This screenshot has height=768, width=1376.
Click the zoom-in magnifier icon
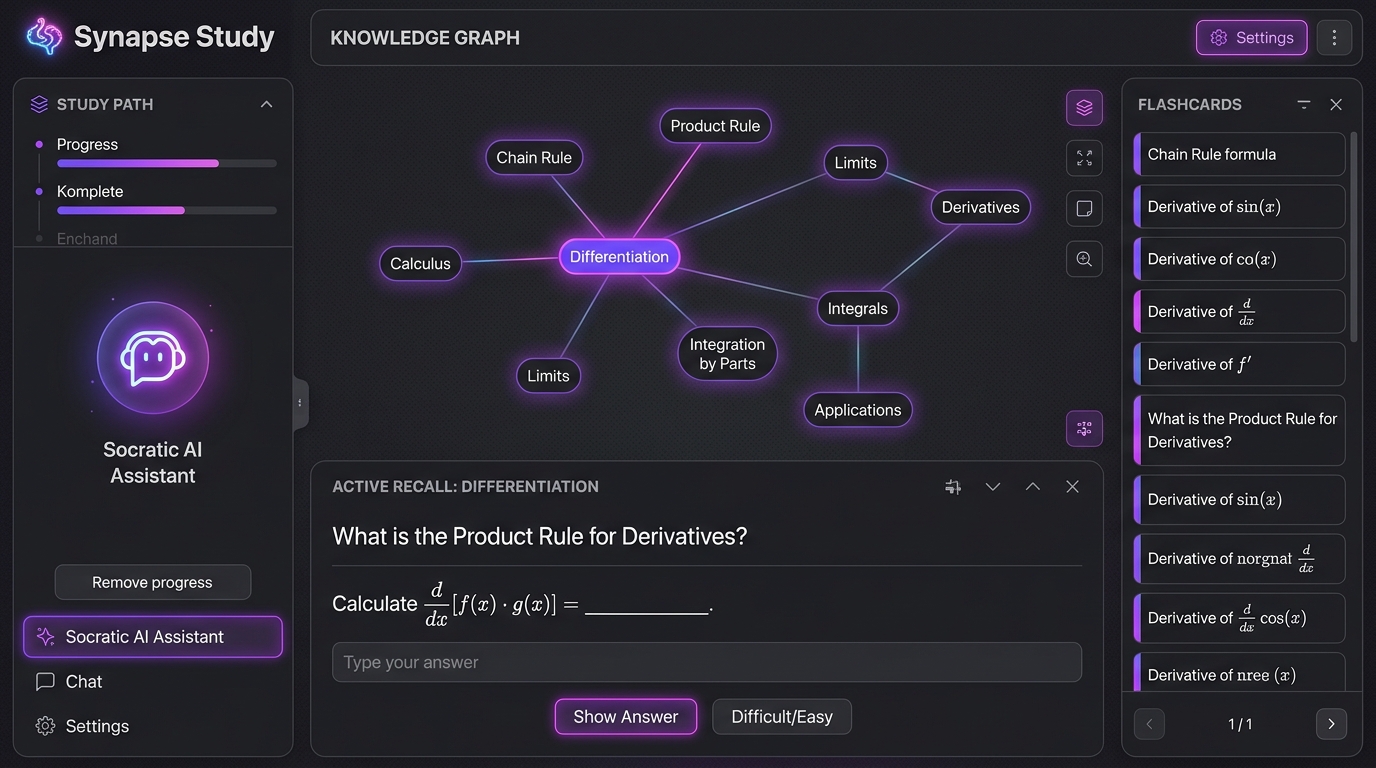tap(1084, 259)
